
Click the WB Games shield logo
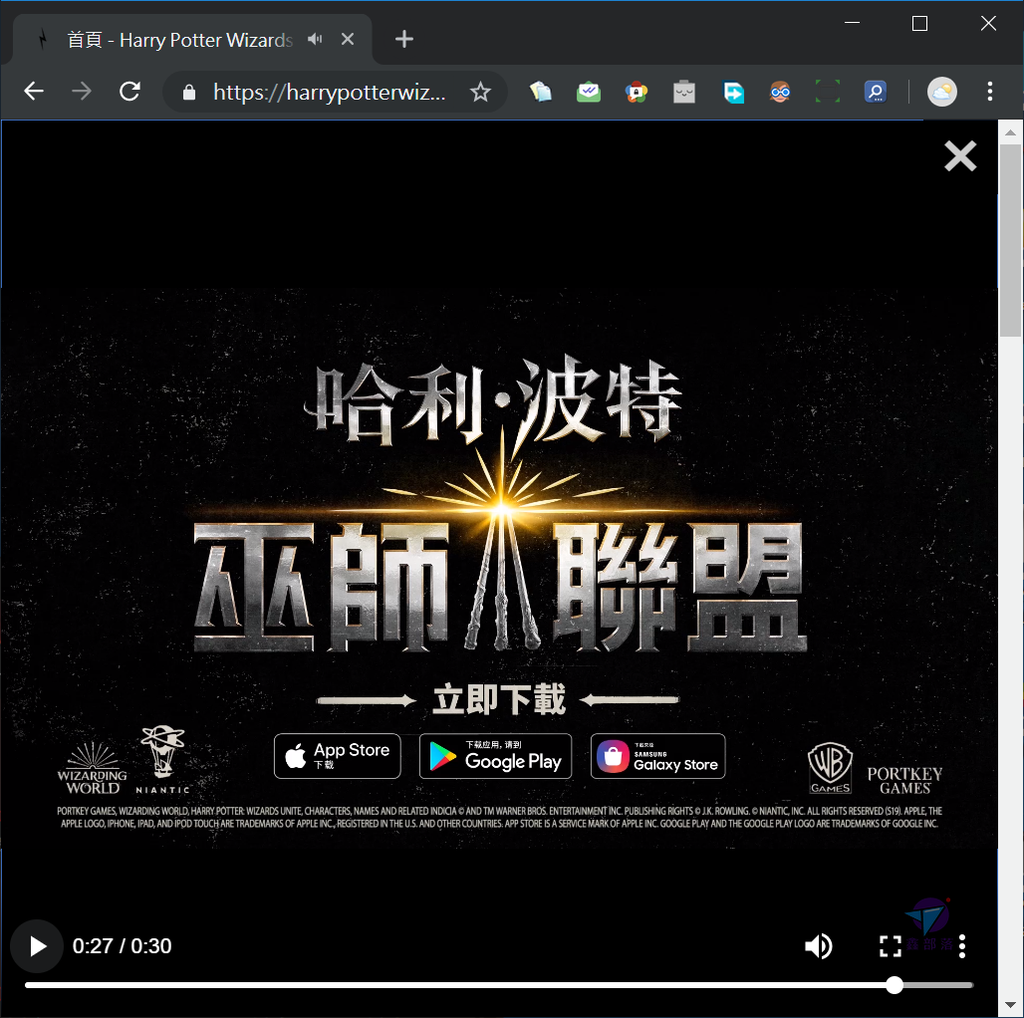tap(830, 768)
